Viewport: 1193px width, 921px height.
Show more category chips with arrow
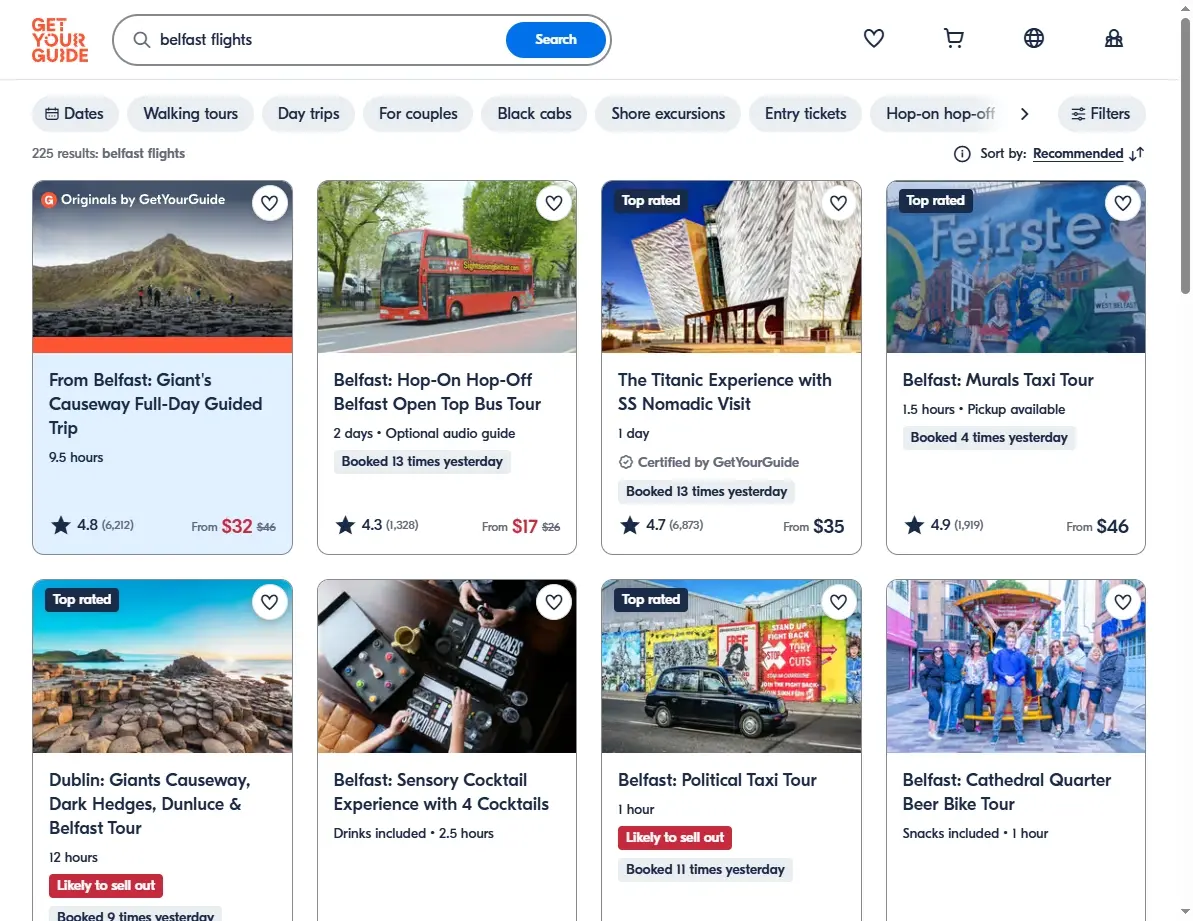(1024, 113)
